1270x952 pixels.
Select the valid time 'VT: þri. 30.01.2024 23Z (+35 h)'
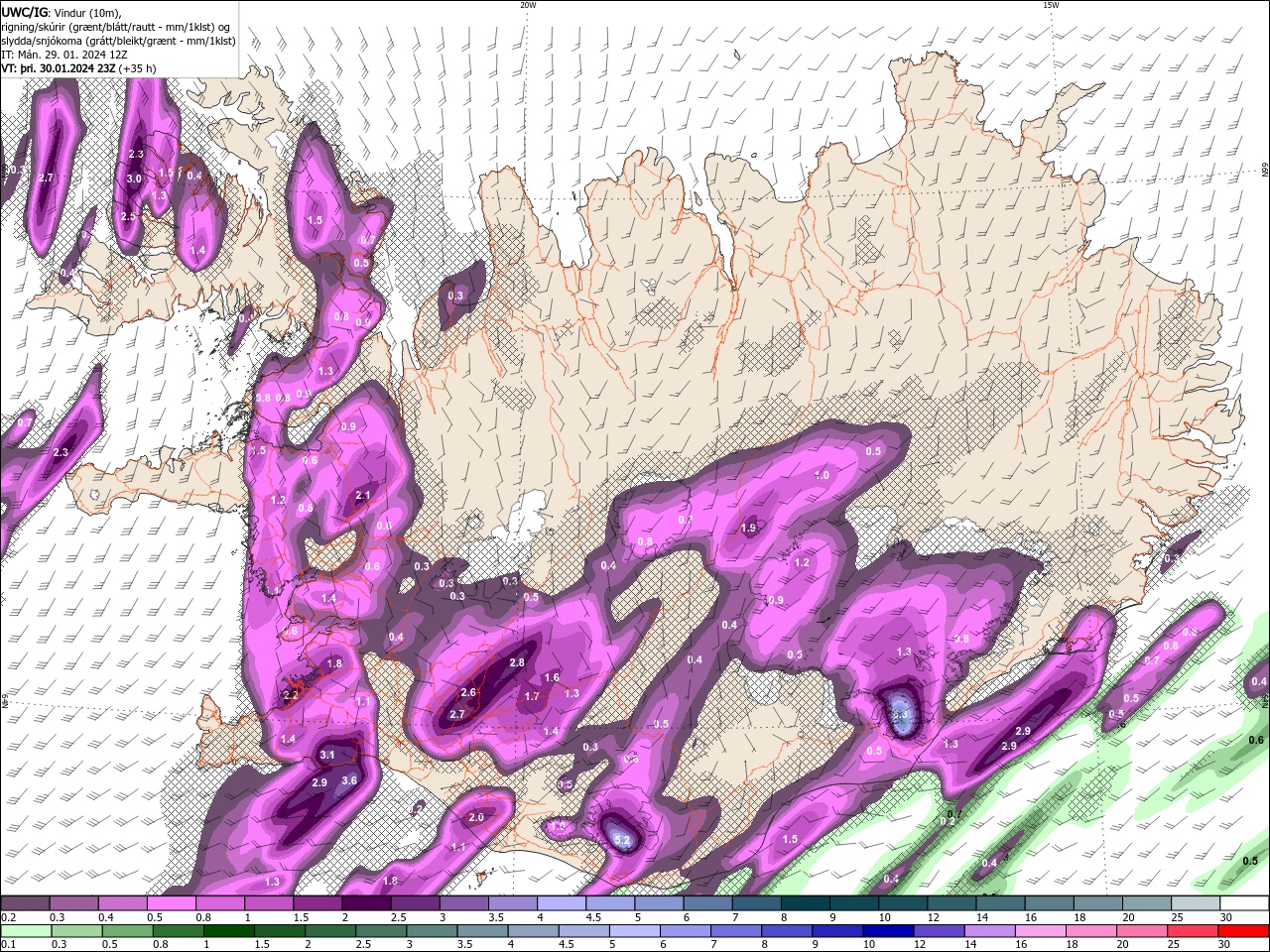coord(78,68)
